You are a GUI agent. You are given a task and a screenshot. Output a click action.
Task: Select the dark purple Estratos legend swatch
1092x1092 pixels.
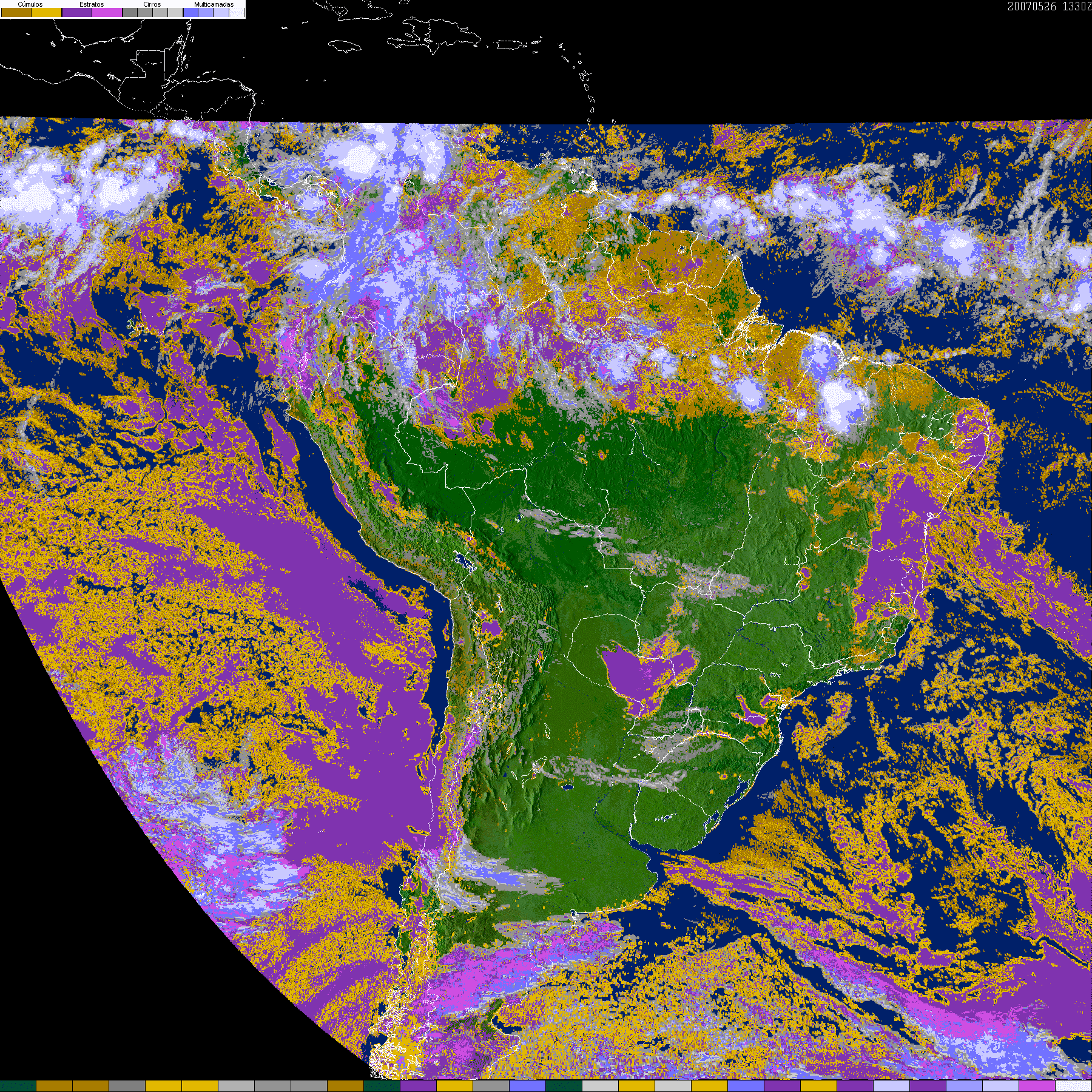coord(77,13)
